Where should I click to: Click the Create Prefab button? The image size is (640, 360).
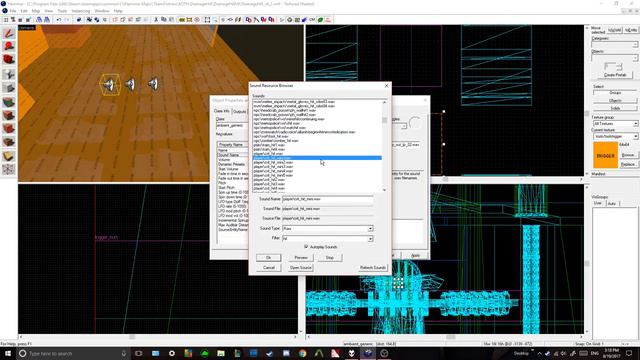(x=615, y=75)
